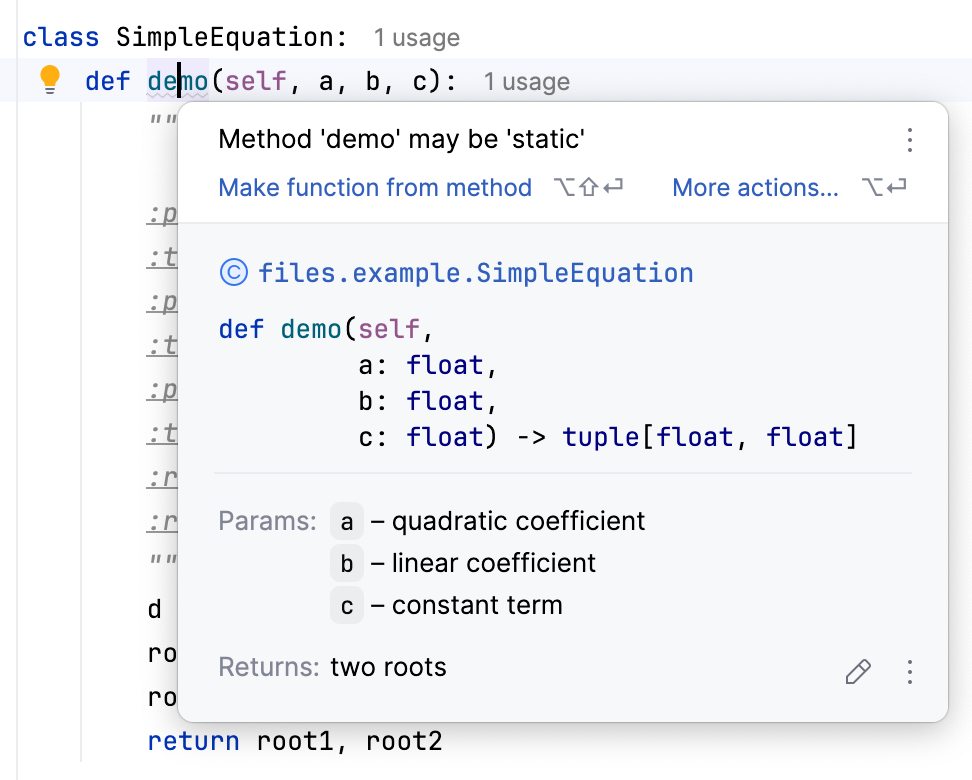Click the yellow light bulb intention icon

(49, 80)
